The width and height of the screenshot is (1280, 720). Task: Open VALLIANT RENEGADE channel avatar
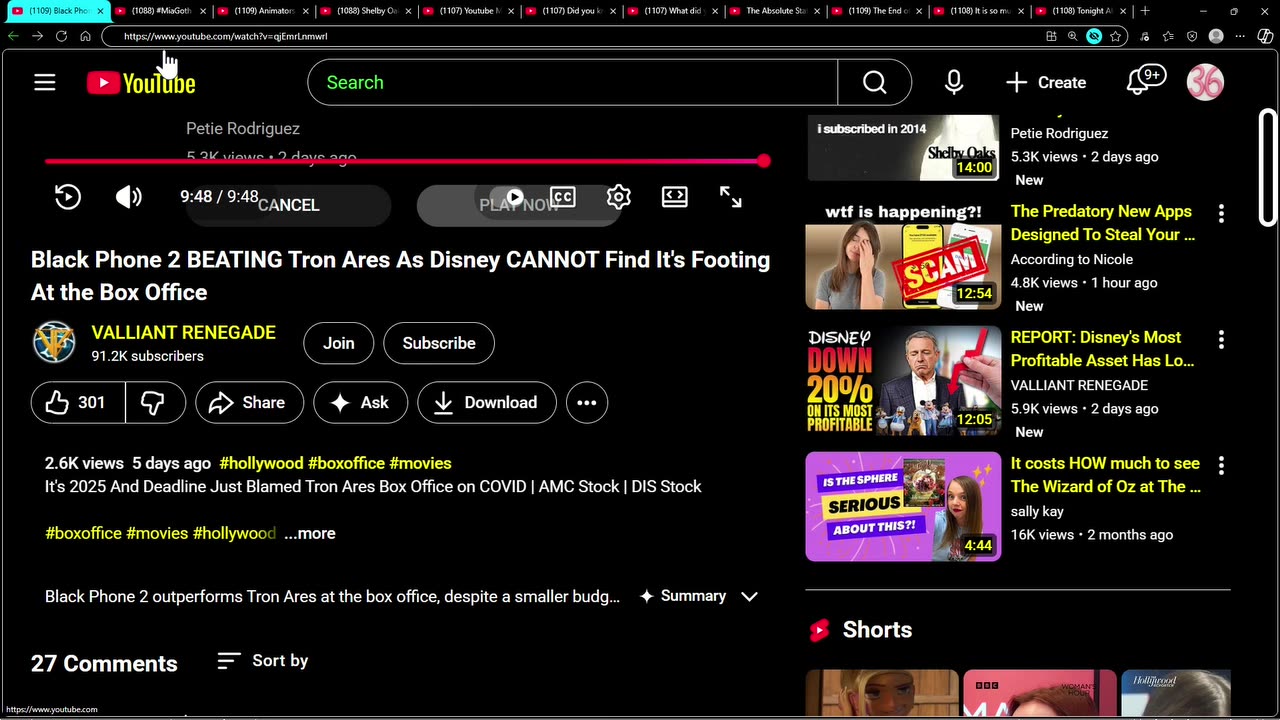click(x=54, y=342)
